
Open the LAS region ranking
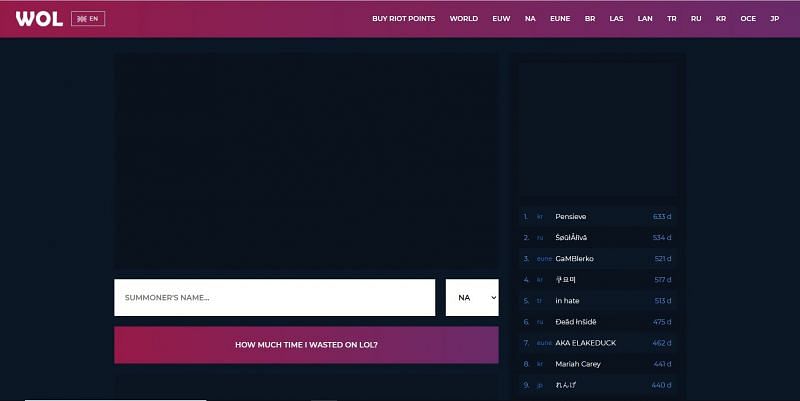pos(617,19)
